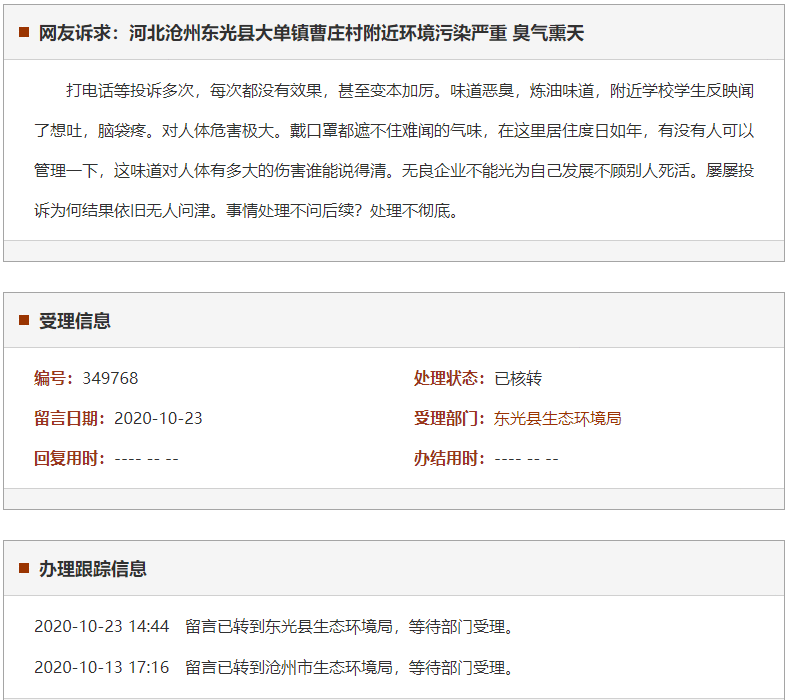788x700 pixels.
Task: Click the square bullet icon beside 受理信息
Action: tap(24, 320)
